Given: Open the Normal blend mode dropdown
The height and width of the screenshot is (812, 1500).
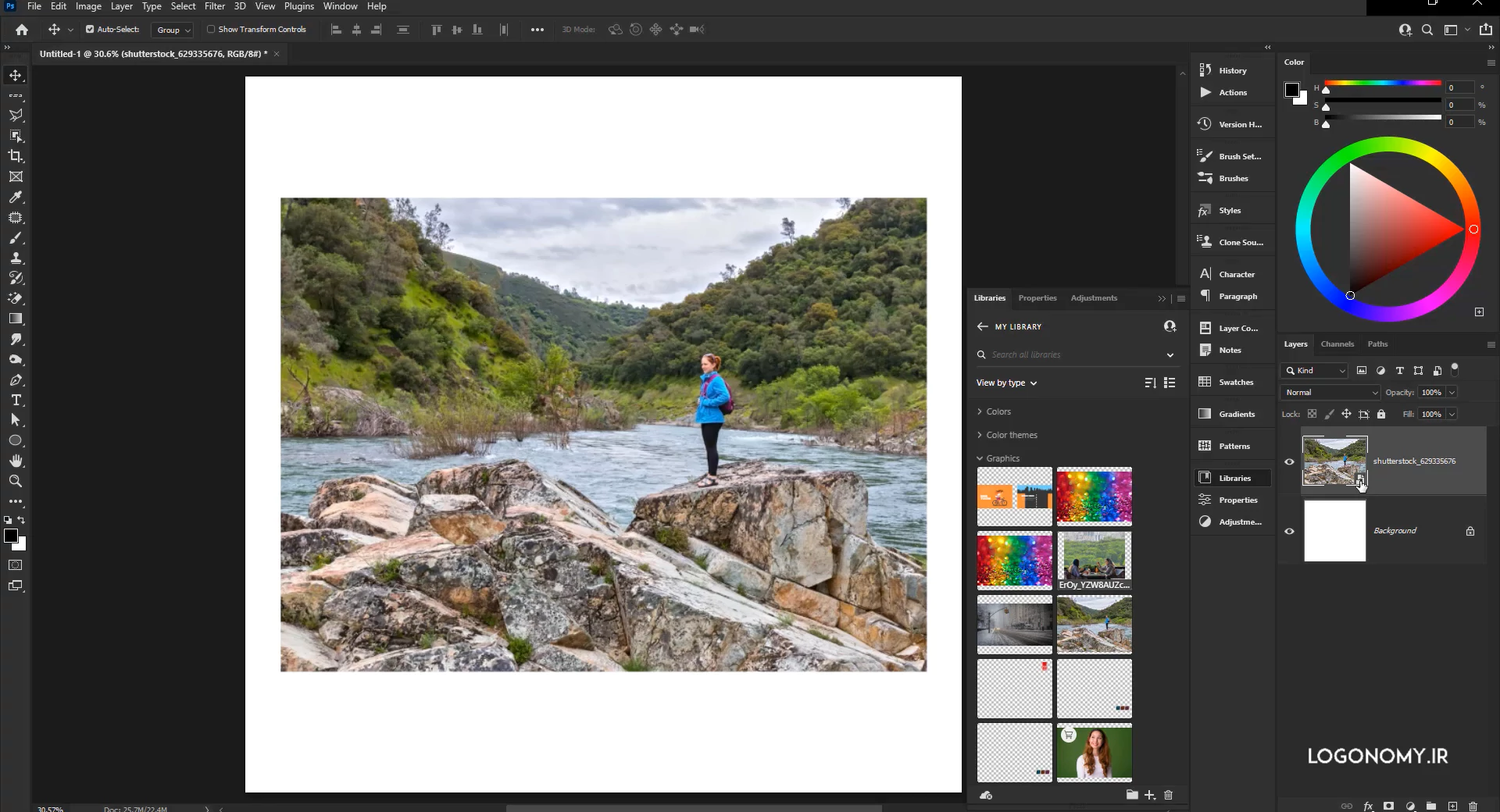Looking at the screenshot, I should pos(1331,393).
